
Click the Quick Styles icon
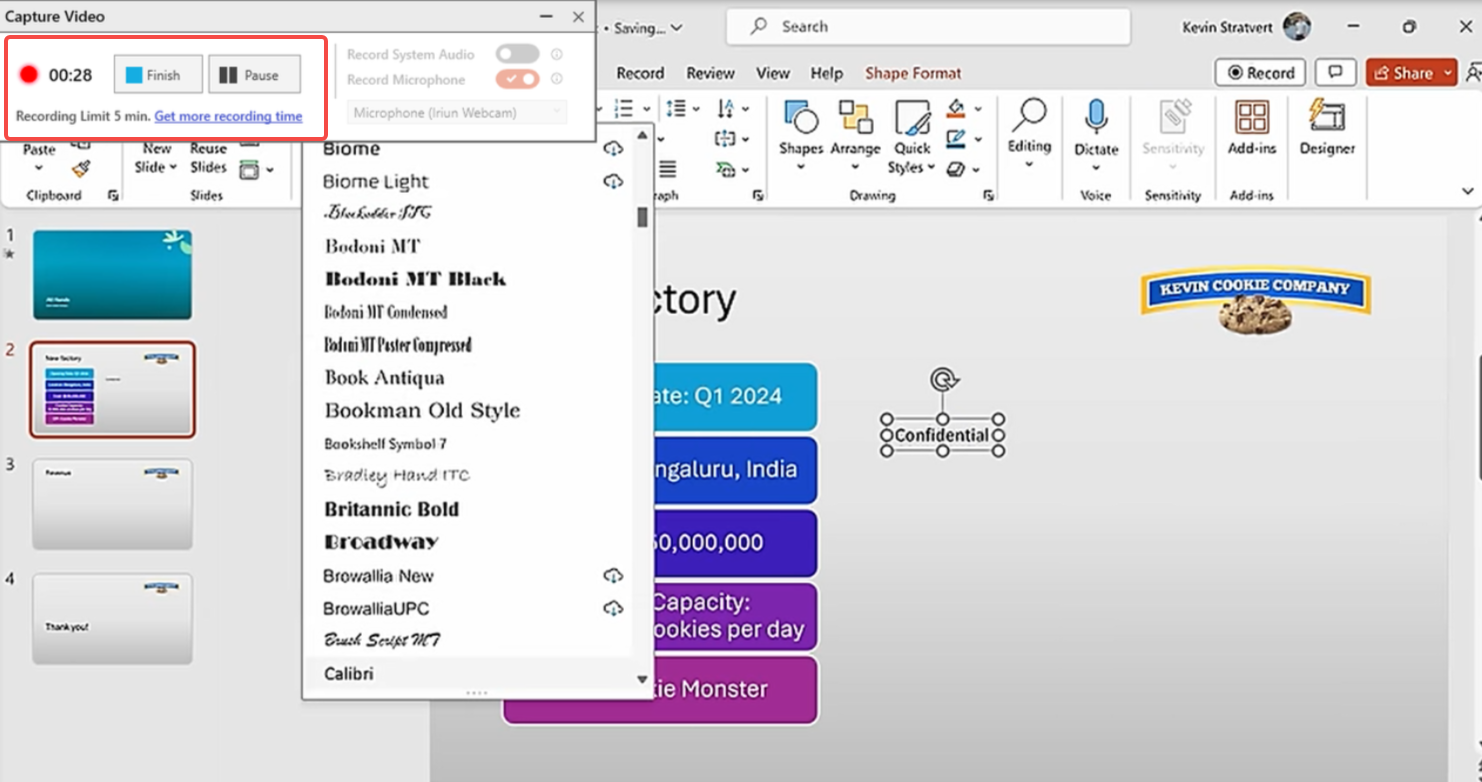[912, 119]
